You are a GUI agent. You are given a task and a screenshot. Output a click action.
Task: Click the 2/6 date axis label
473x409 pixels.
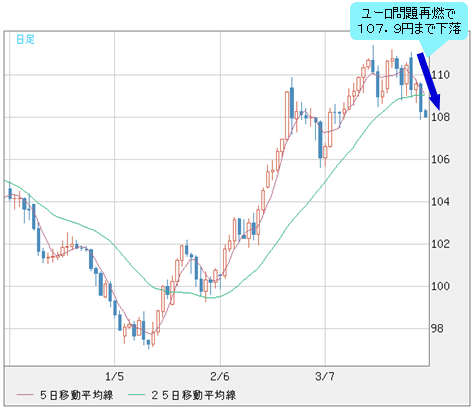click(x=220, y=377)
